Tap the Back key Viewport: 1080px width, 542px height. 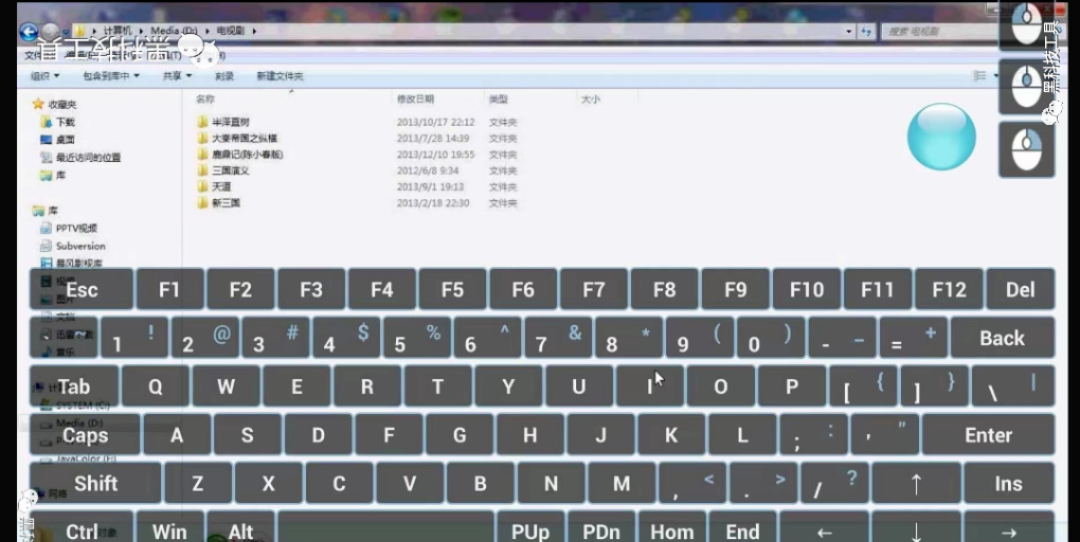coord(1002,338)
